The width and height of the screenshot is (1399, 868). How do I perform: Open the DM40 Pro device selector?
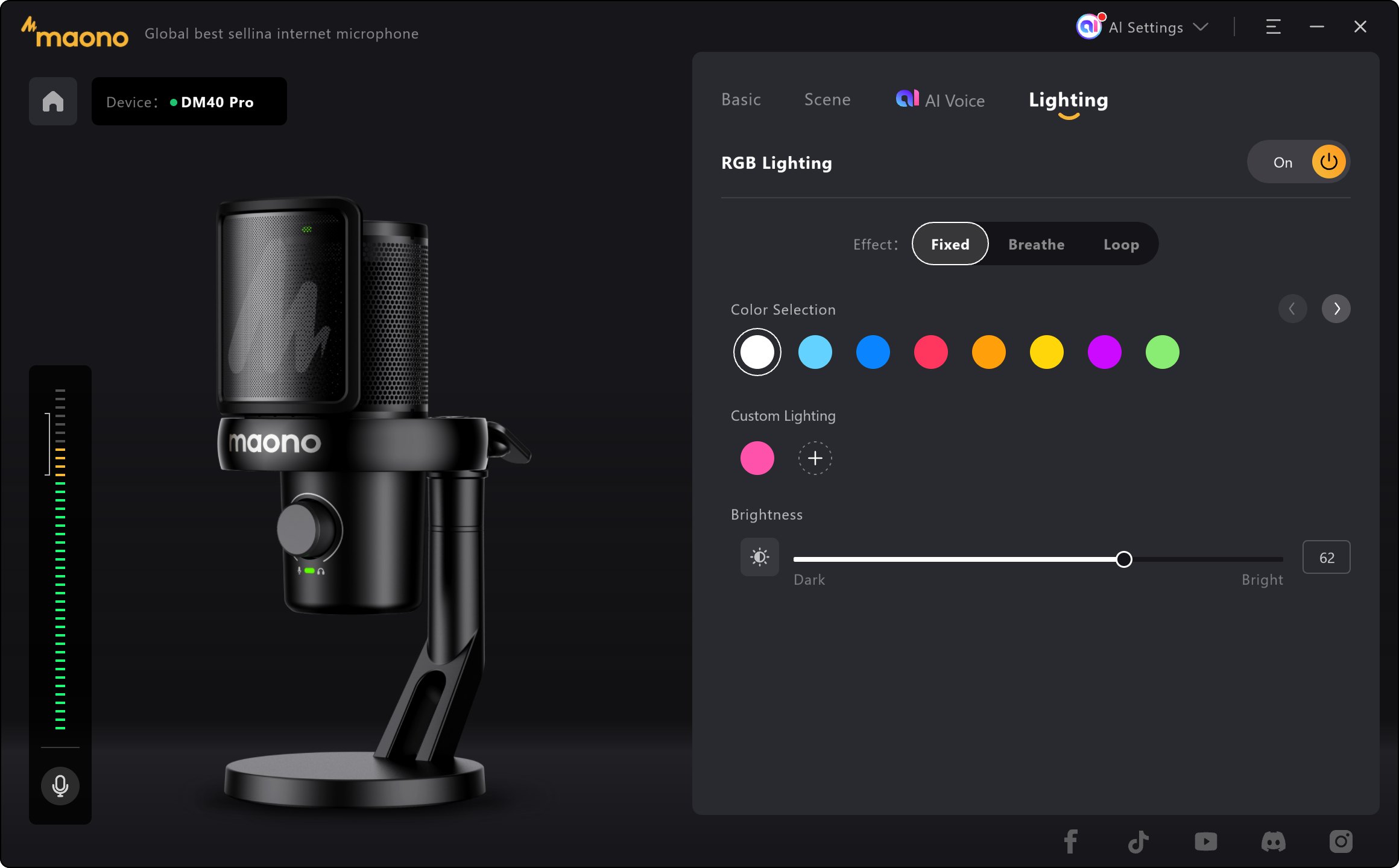coord(189,101)
